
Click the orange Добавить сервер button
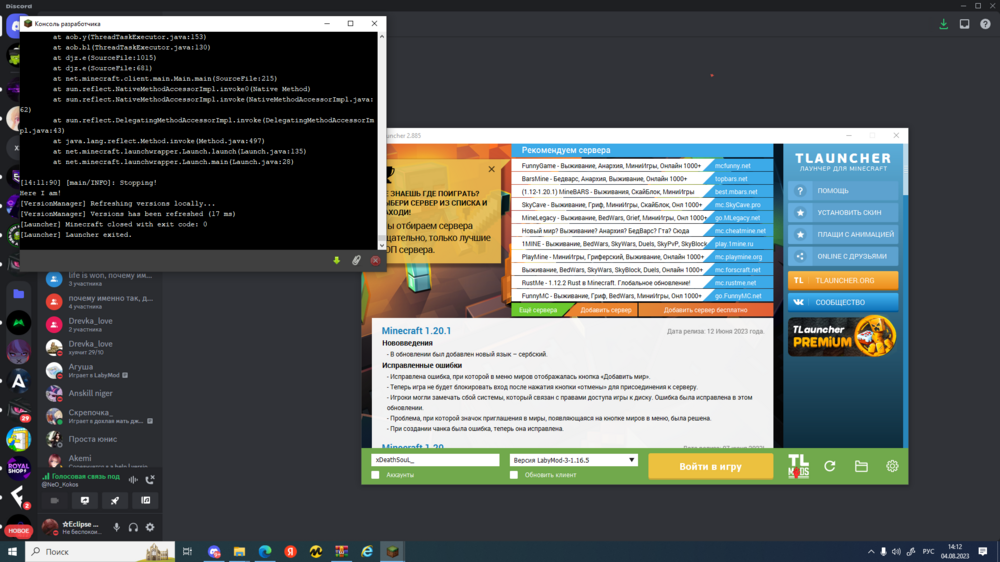click(606, 310)
